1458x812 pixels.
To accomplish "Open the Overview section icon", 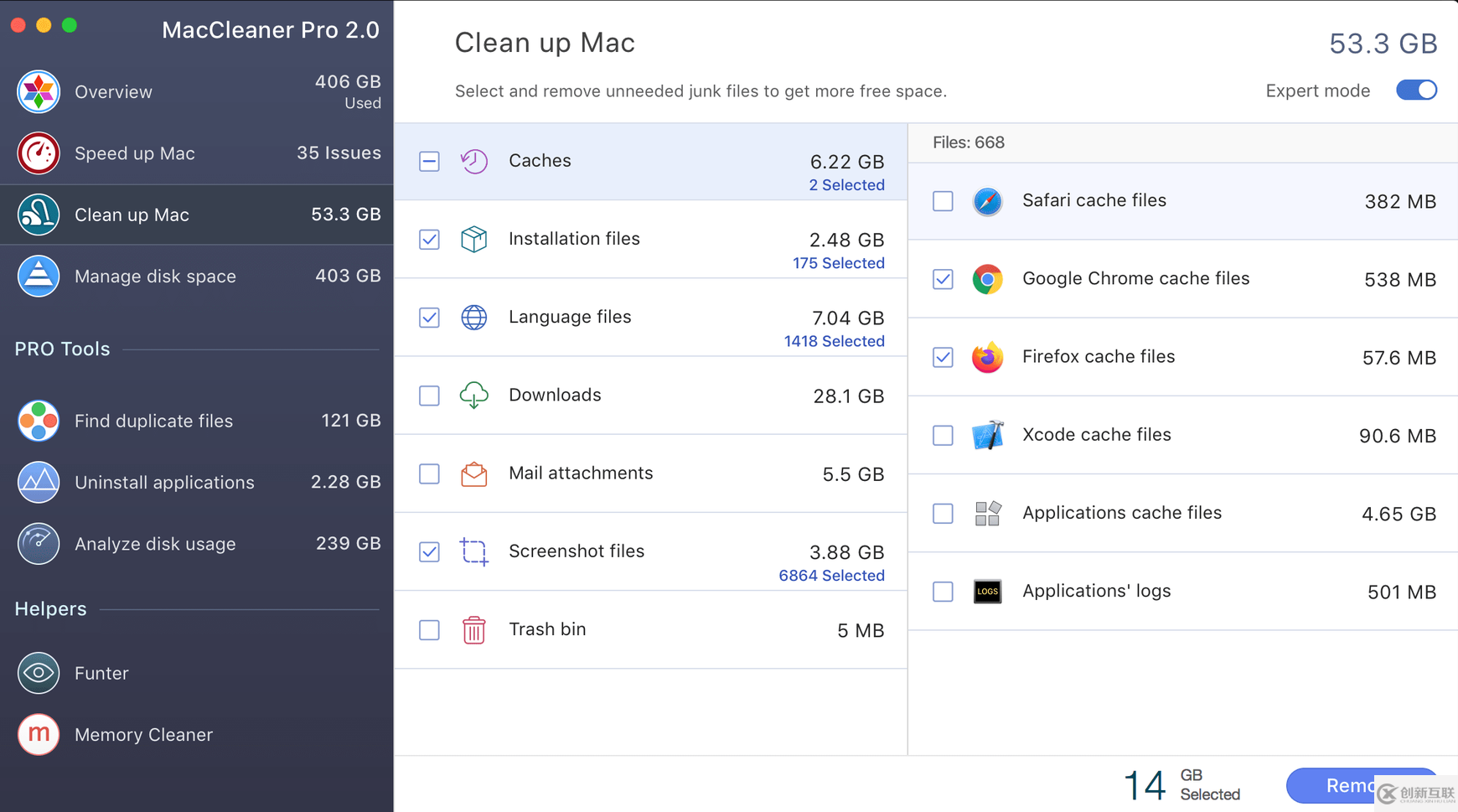I will tap(38, 91).
